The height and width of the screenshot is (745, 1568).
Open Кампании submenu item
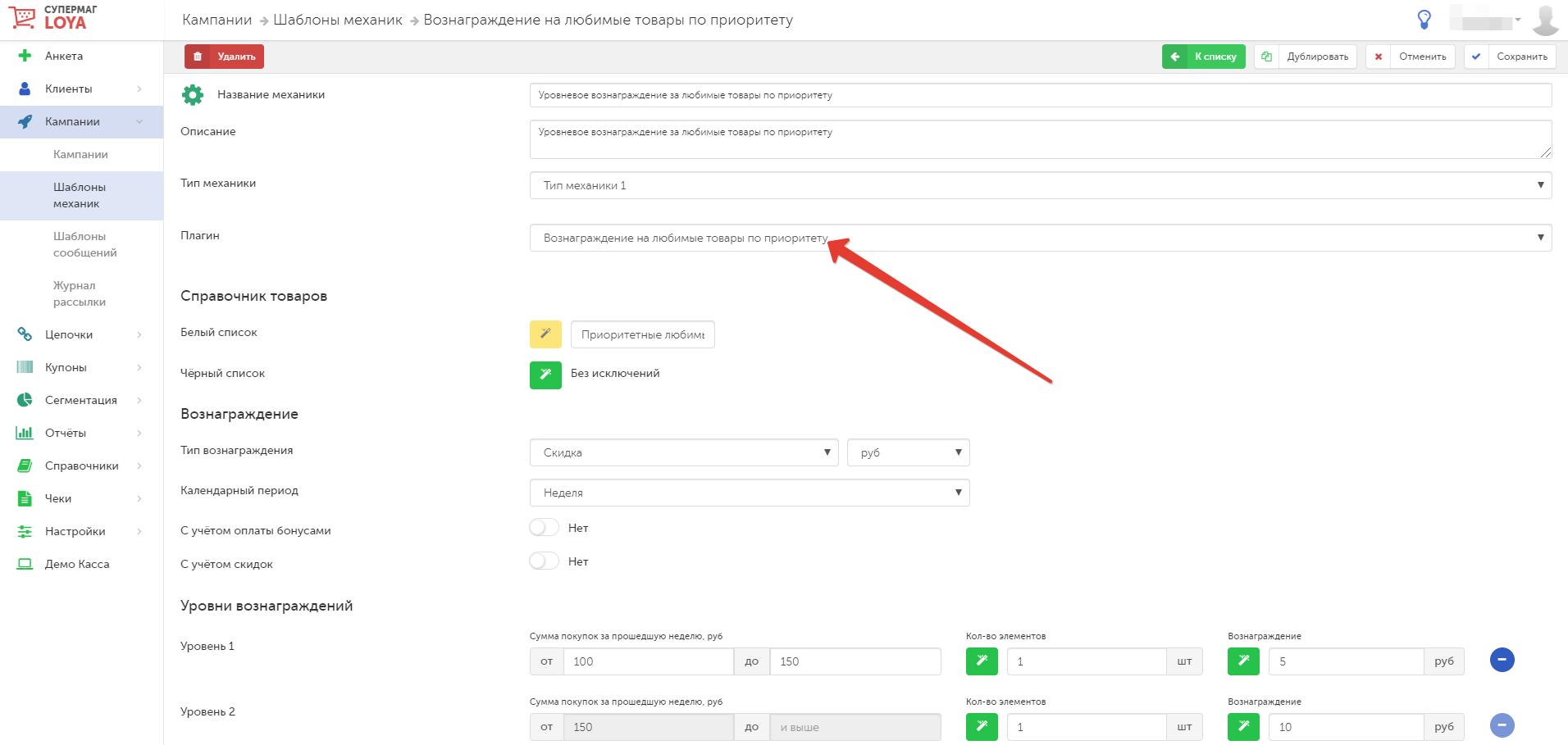(x=80, y=154)
